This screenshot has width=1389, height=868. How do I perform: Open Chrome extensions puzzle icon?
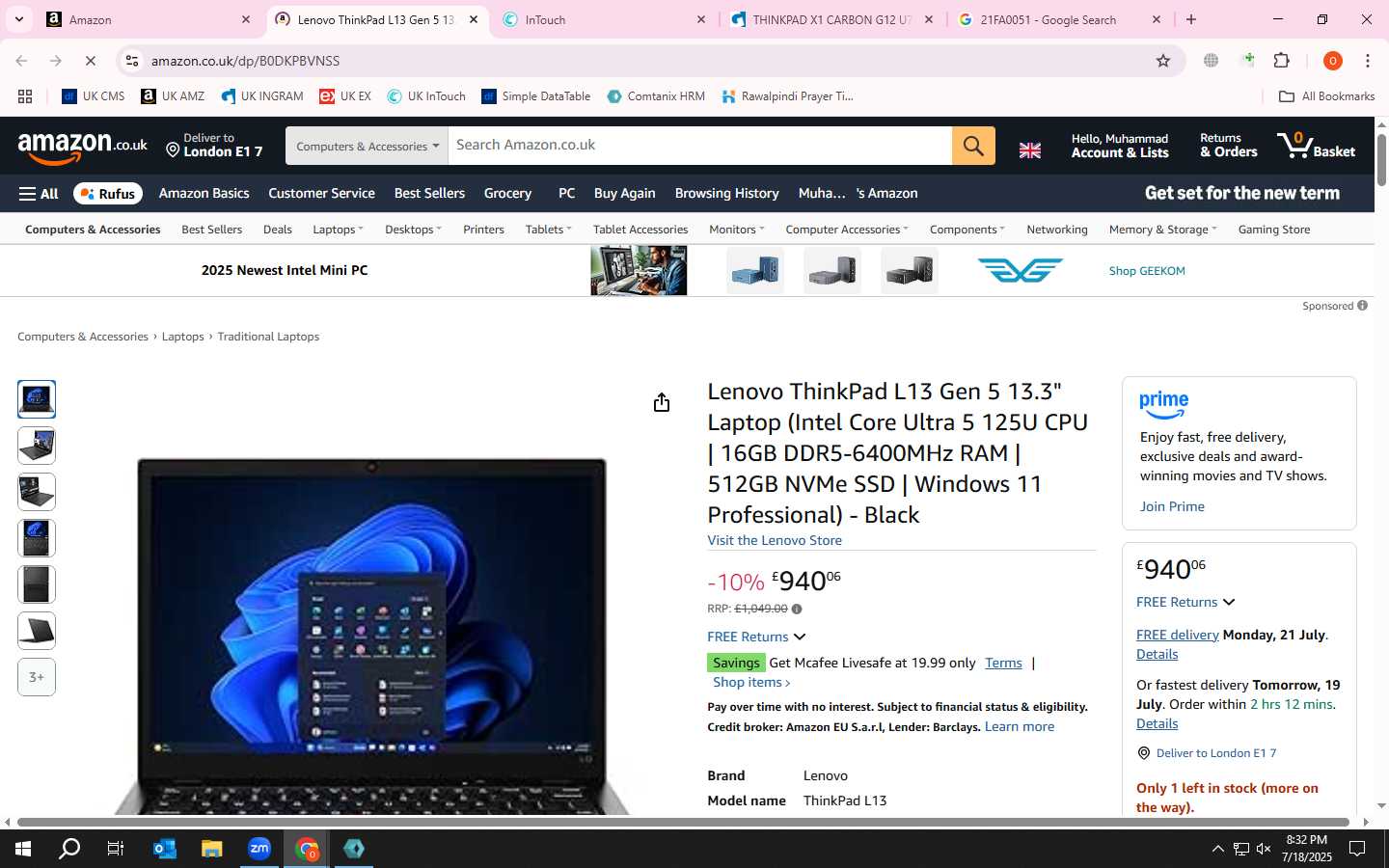point(1282,61)
